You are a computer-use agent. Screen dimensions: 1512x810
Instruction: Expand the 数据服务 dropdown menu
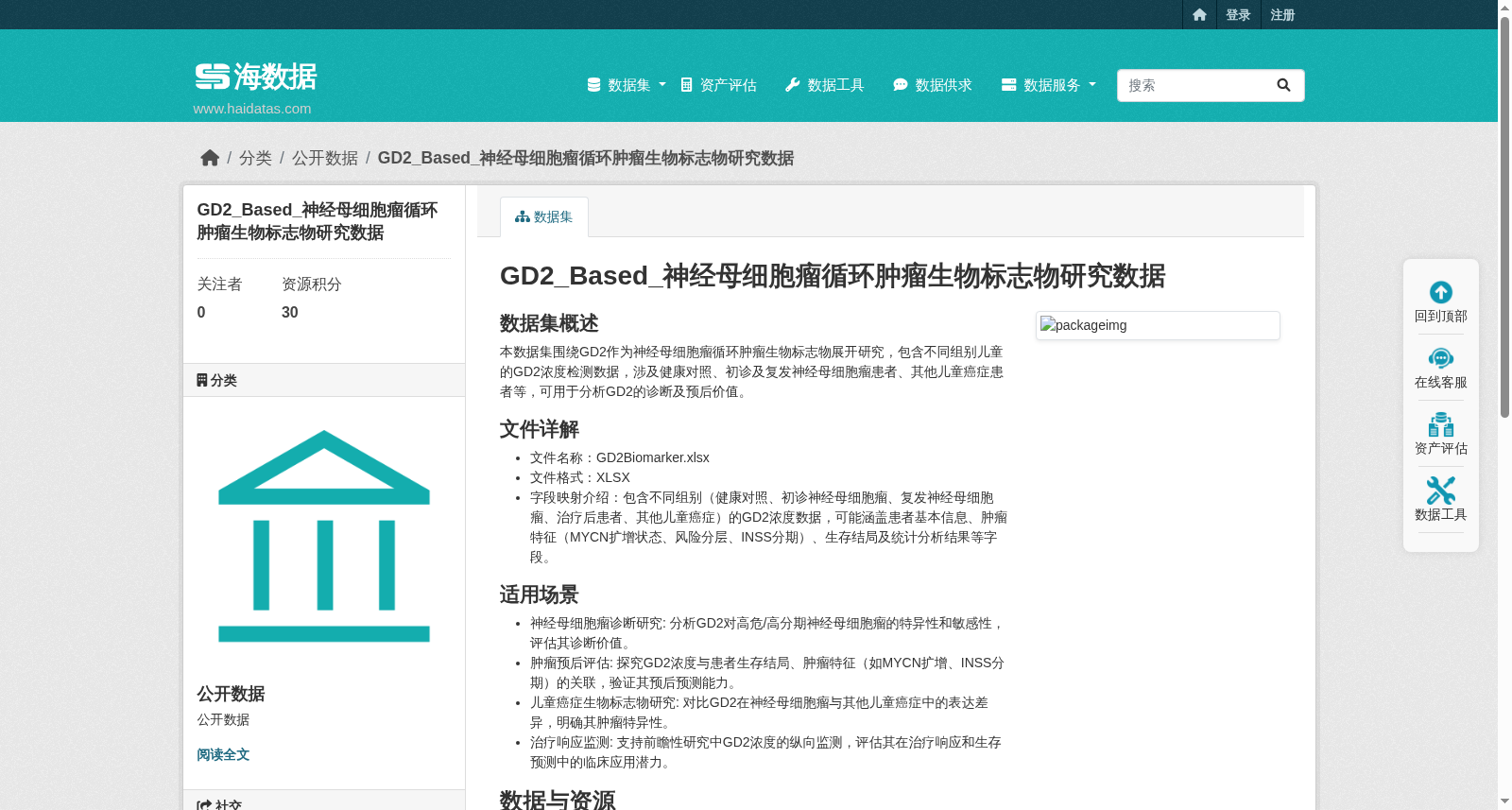click(x=1049, y=85)
